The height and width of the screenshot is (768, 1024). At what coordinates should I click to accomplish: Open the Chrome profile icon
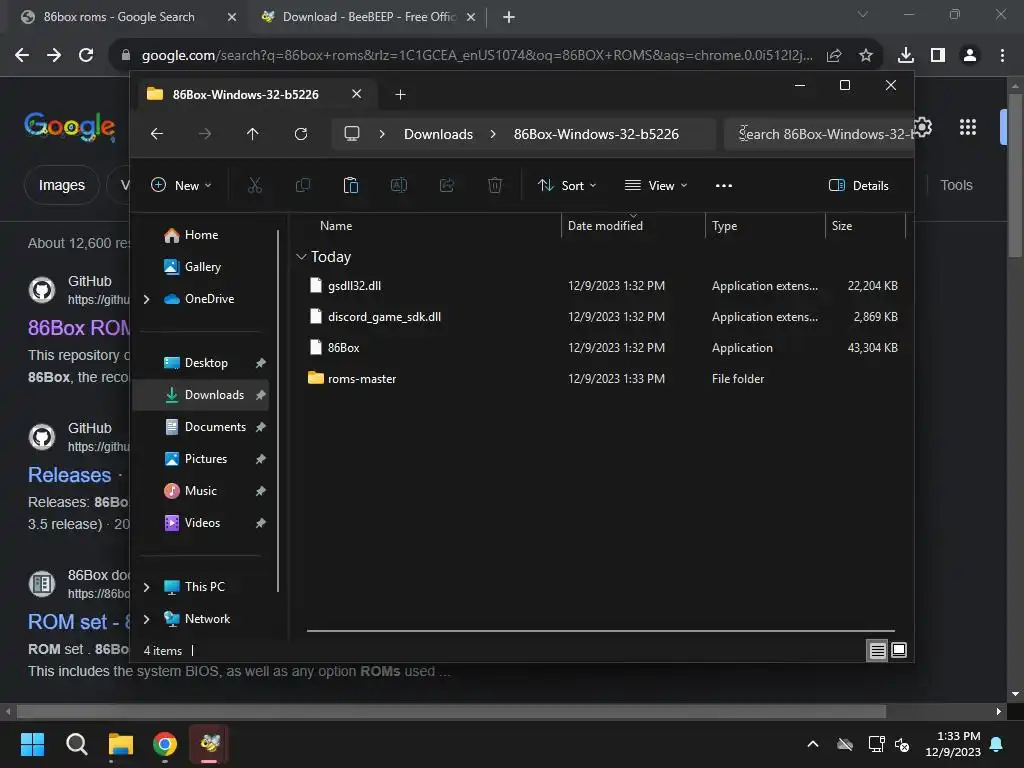[x=970, y=56]
